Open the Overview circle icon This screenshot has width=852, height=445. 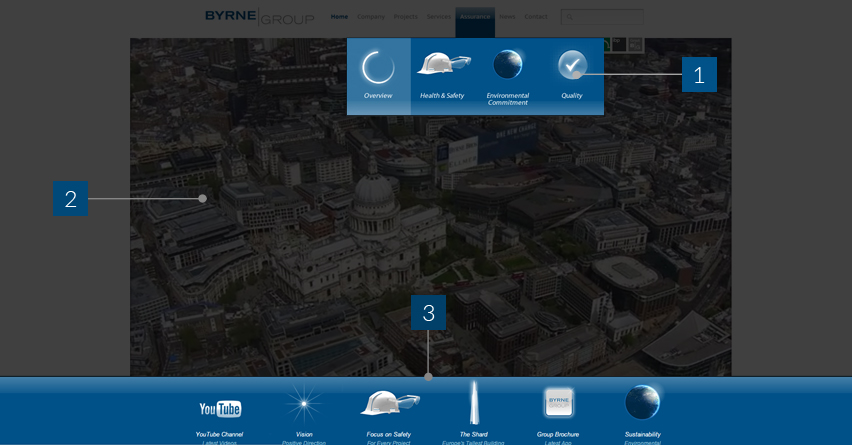point(378,67)
